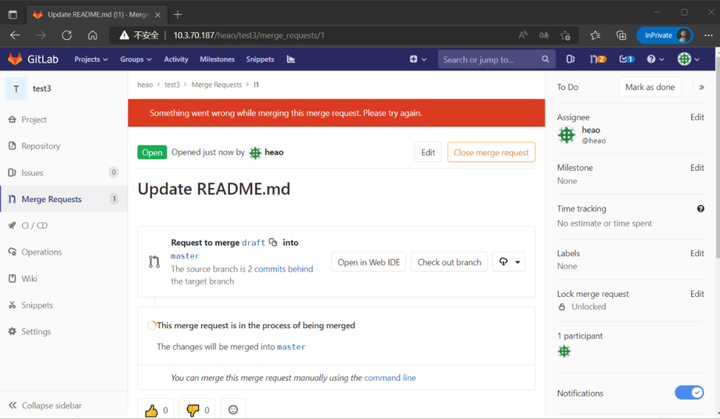The image size is (720, 419).
Task: Open the To-Do list icon in navbar
Action: point(626,59)
